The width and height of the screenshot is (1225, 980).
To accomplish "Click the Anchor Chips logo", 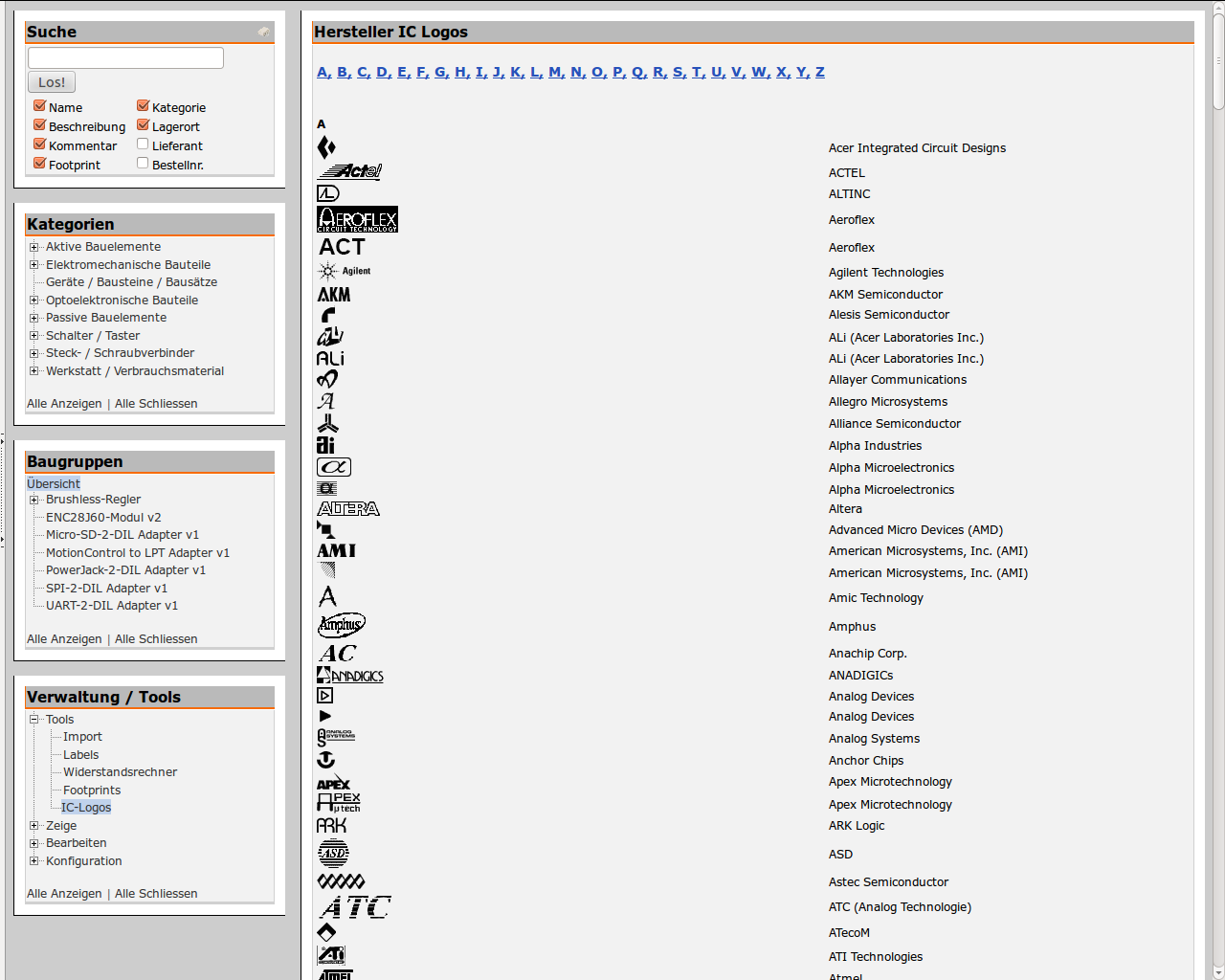I will point(326,760).
